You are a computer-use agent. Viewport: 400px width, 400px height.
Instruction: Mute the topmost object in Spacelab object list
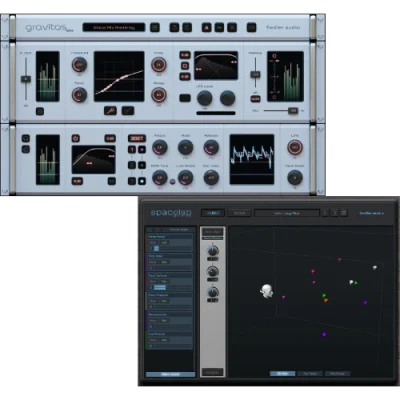coord(153,243)
